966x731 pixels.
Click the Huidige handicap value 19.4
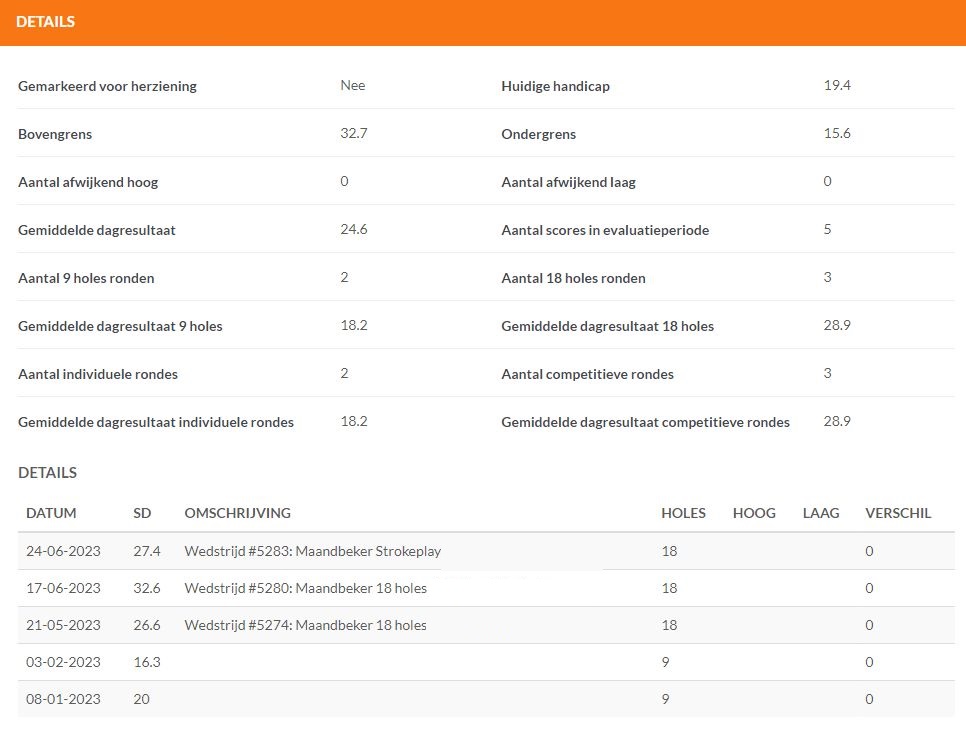pyautogui.click(x=837, y=85)
